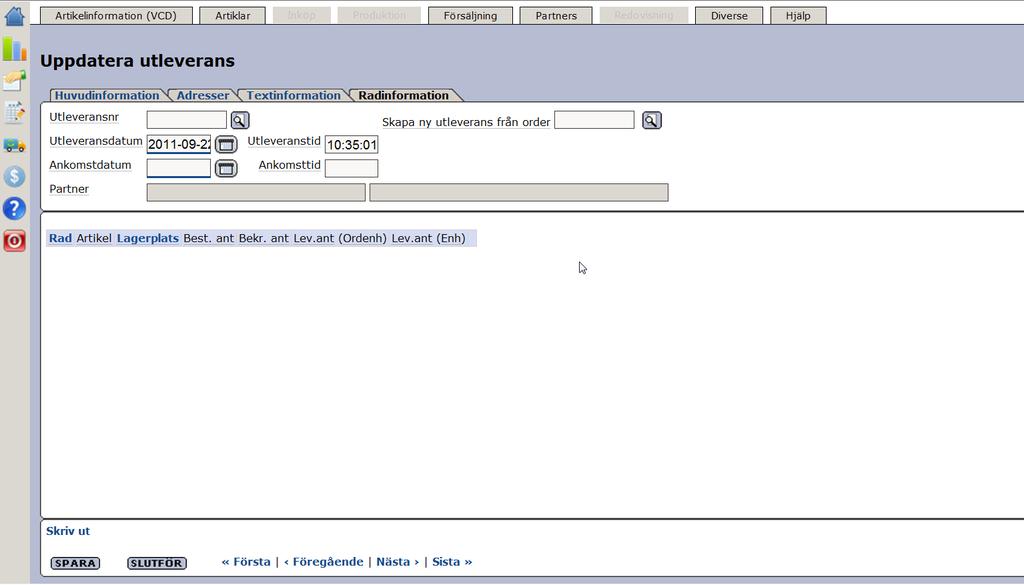The width and height of the screenshot is (1024, 585).
Task: Click the Ankomstdatum field label
Action: (x=90, y=165)
